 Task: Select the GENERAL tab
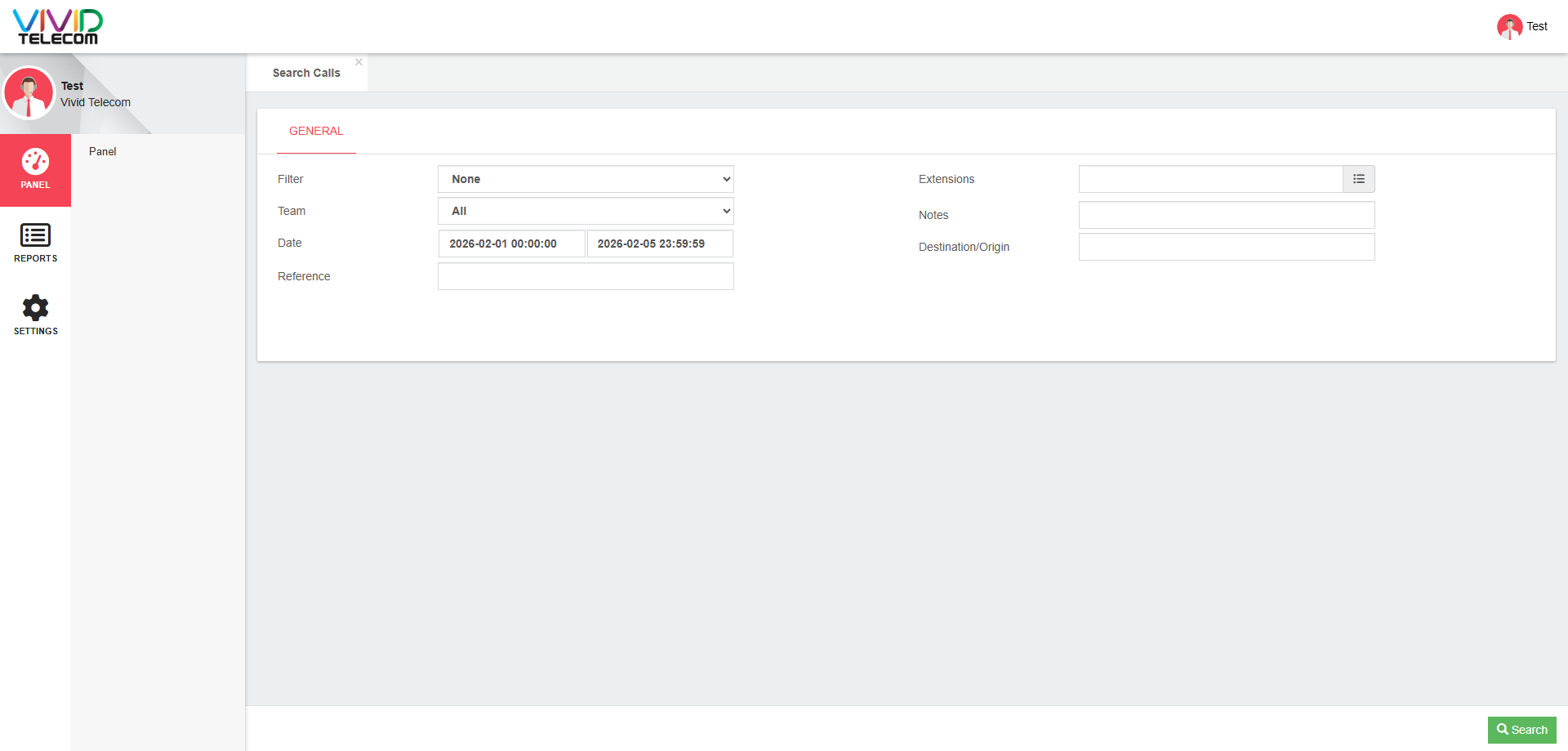coord(316,131)
